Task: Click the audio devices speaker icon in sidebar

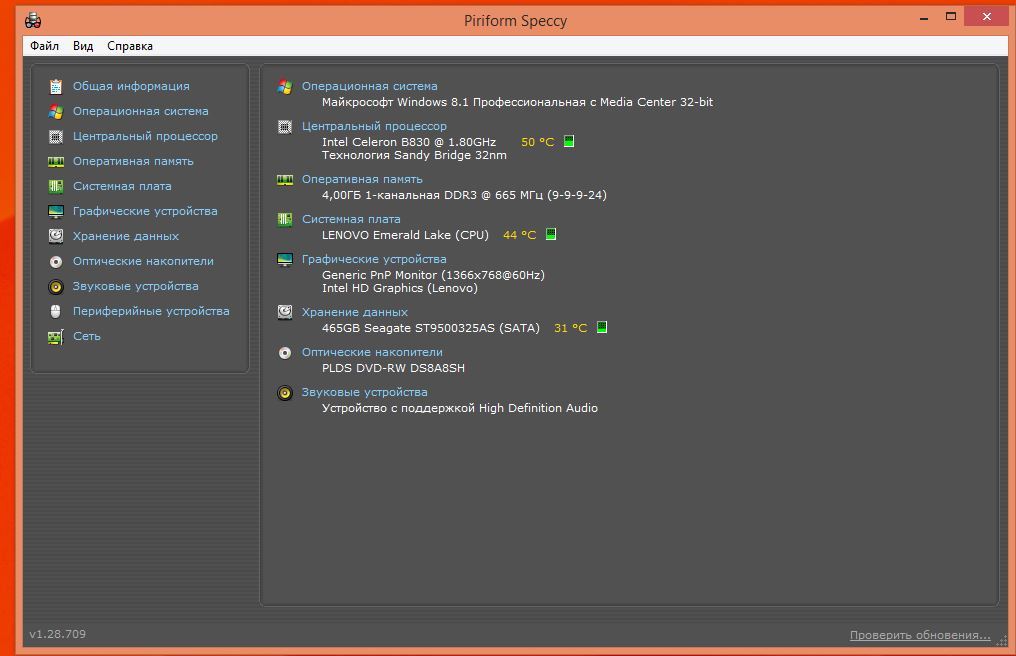Action: pos(55,286)
